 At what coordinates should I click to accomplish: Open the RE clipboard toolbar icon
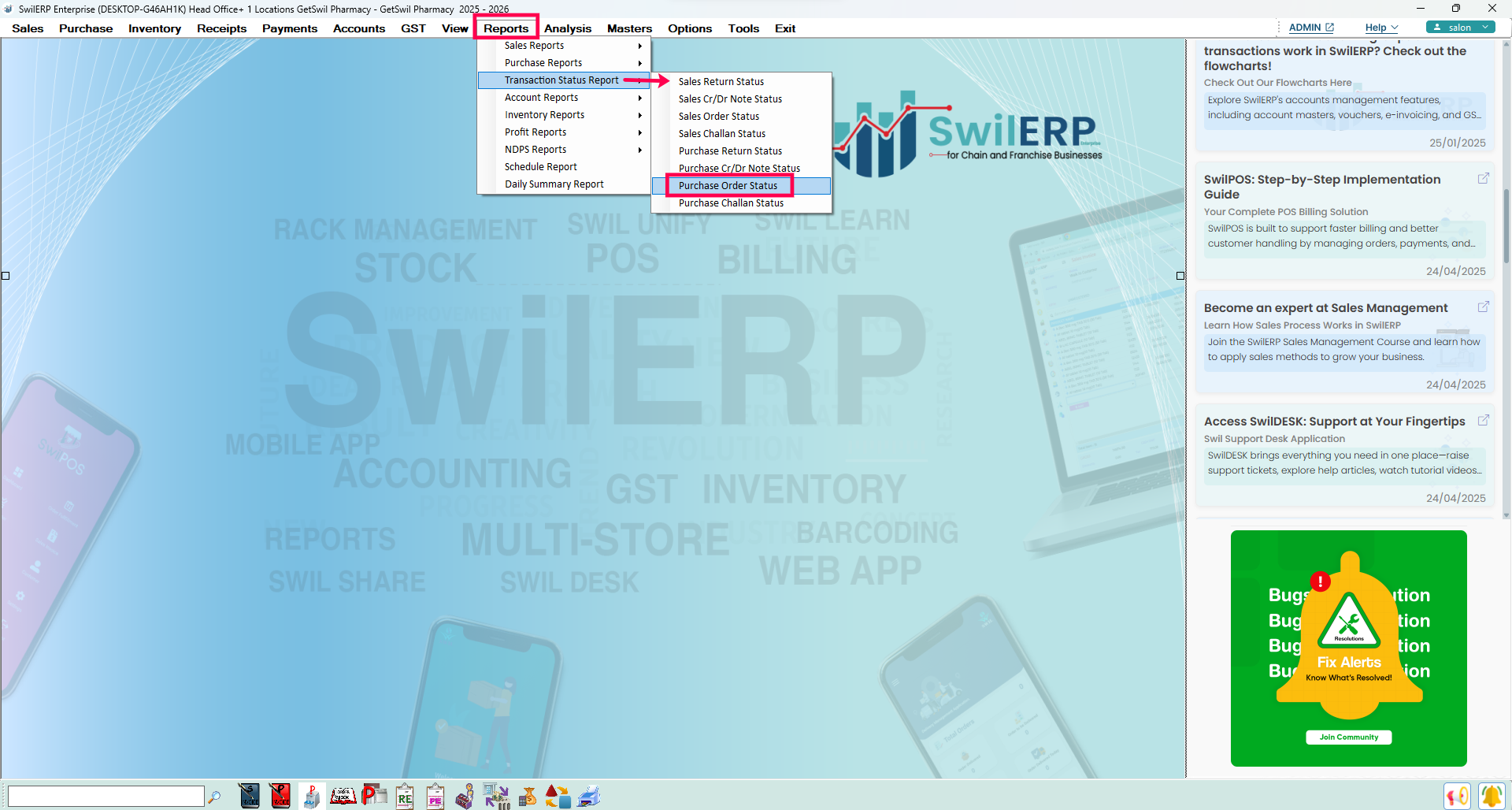[x=405, y=796]
